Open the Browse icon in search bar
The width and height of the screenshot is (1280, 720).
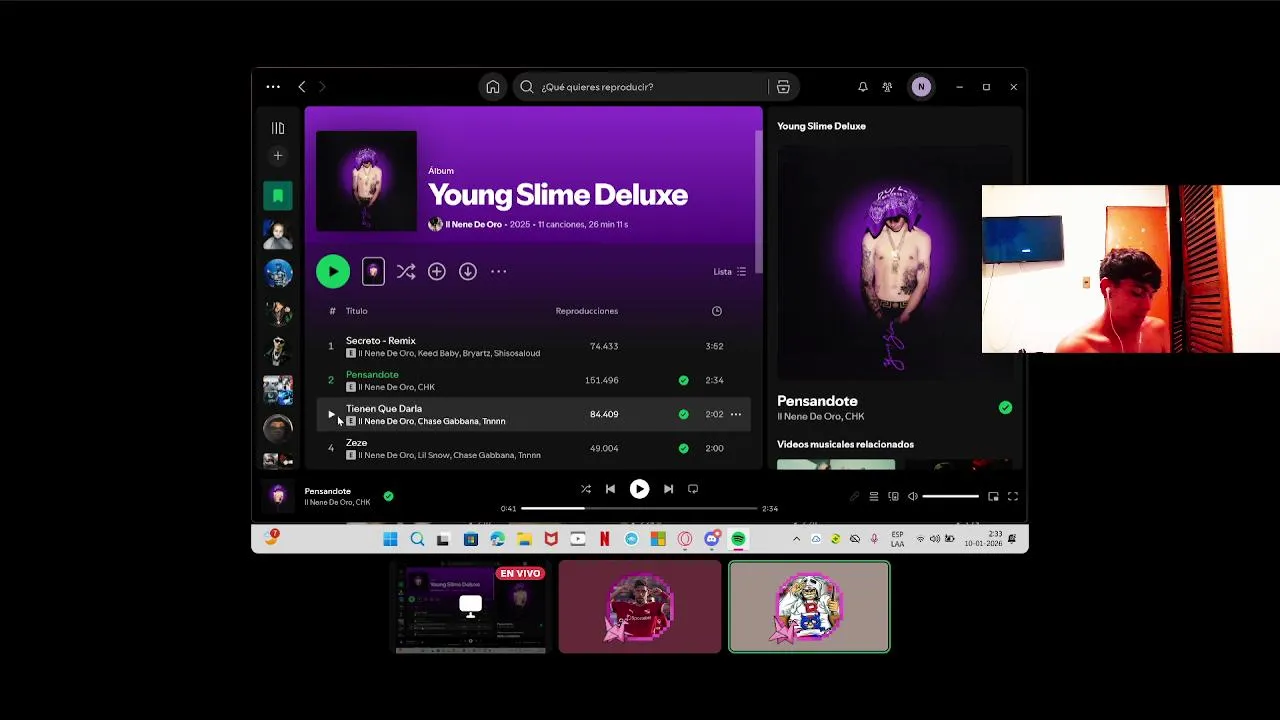(783, 87)
